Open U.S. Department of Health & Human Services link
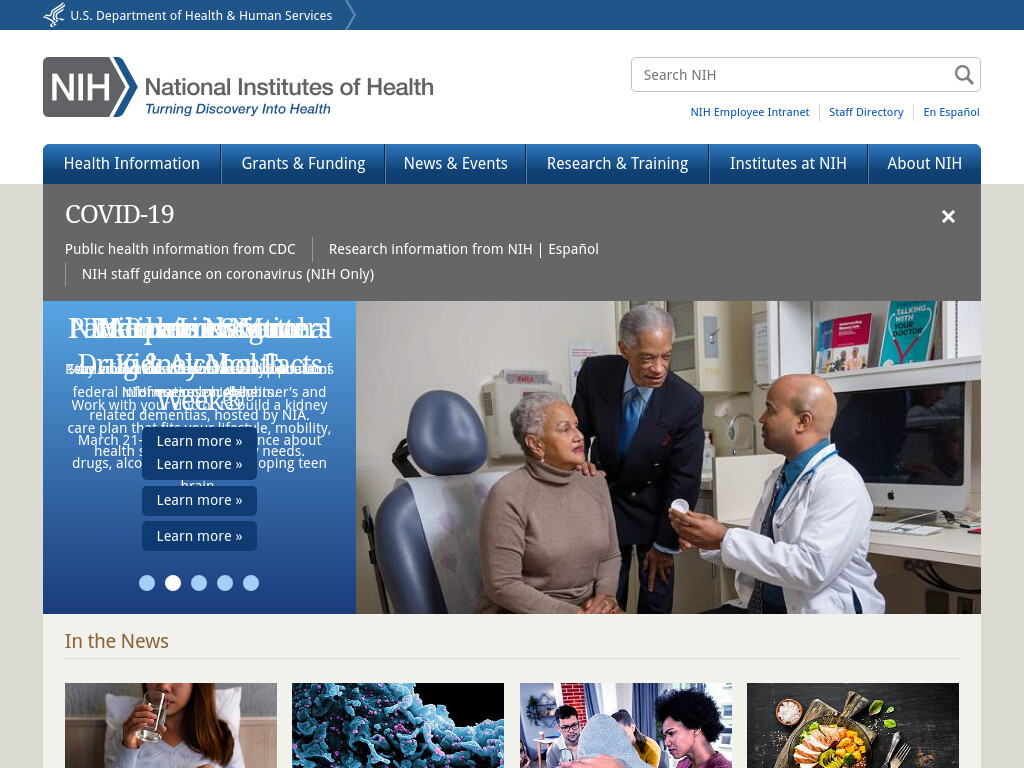This screenshot has height=768, width=1024. pos(201,15)
